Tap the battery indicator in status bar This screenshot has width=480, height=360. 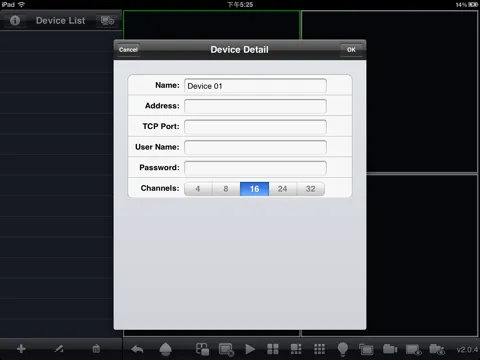coord(473,5)
